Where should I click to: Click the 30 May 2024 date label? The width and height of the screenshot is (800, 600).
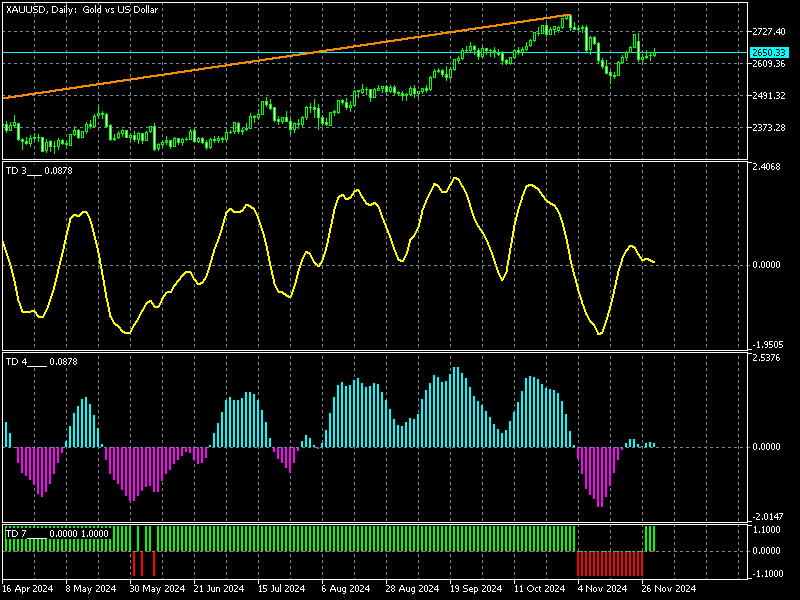[x=157, y=589]
